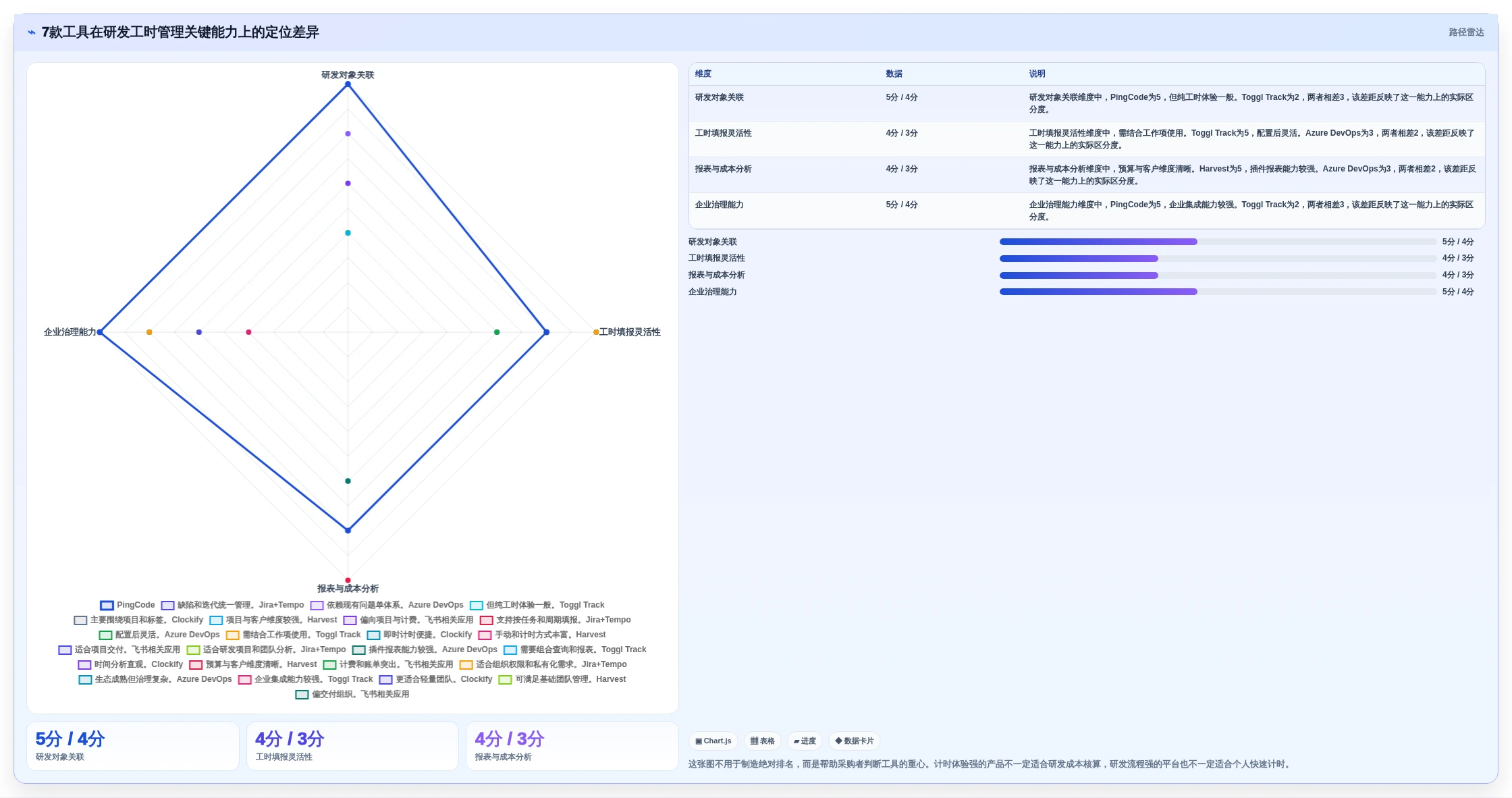Toggle 更适合轻量团队。Clockify legend entry
Viewport: 1512px width, 798px height.
436,679
